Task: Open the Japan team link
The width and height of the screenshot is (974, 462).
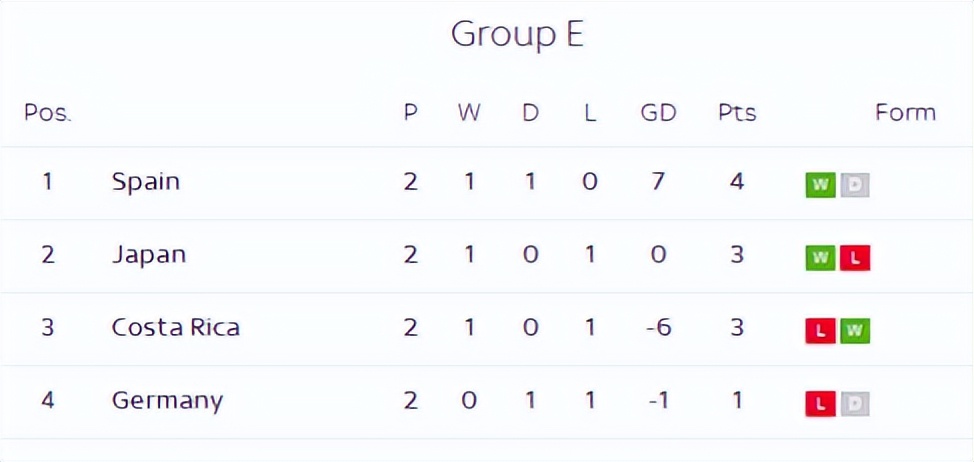Action: point(149,255)
